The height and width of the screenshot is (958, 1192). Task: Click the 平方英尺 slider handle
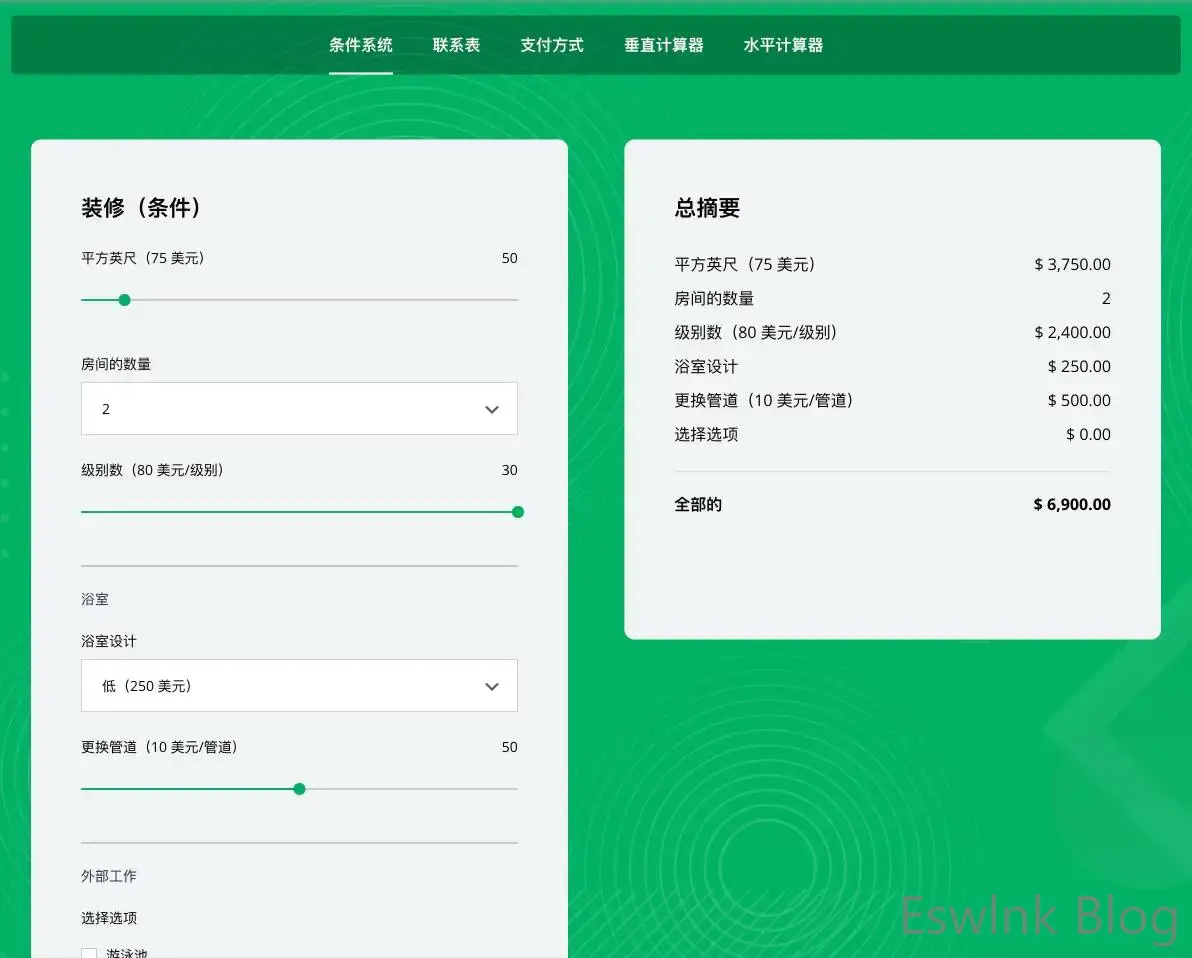124,300
